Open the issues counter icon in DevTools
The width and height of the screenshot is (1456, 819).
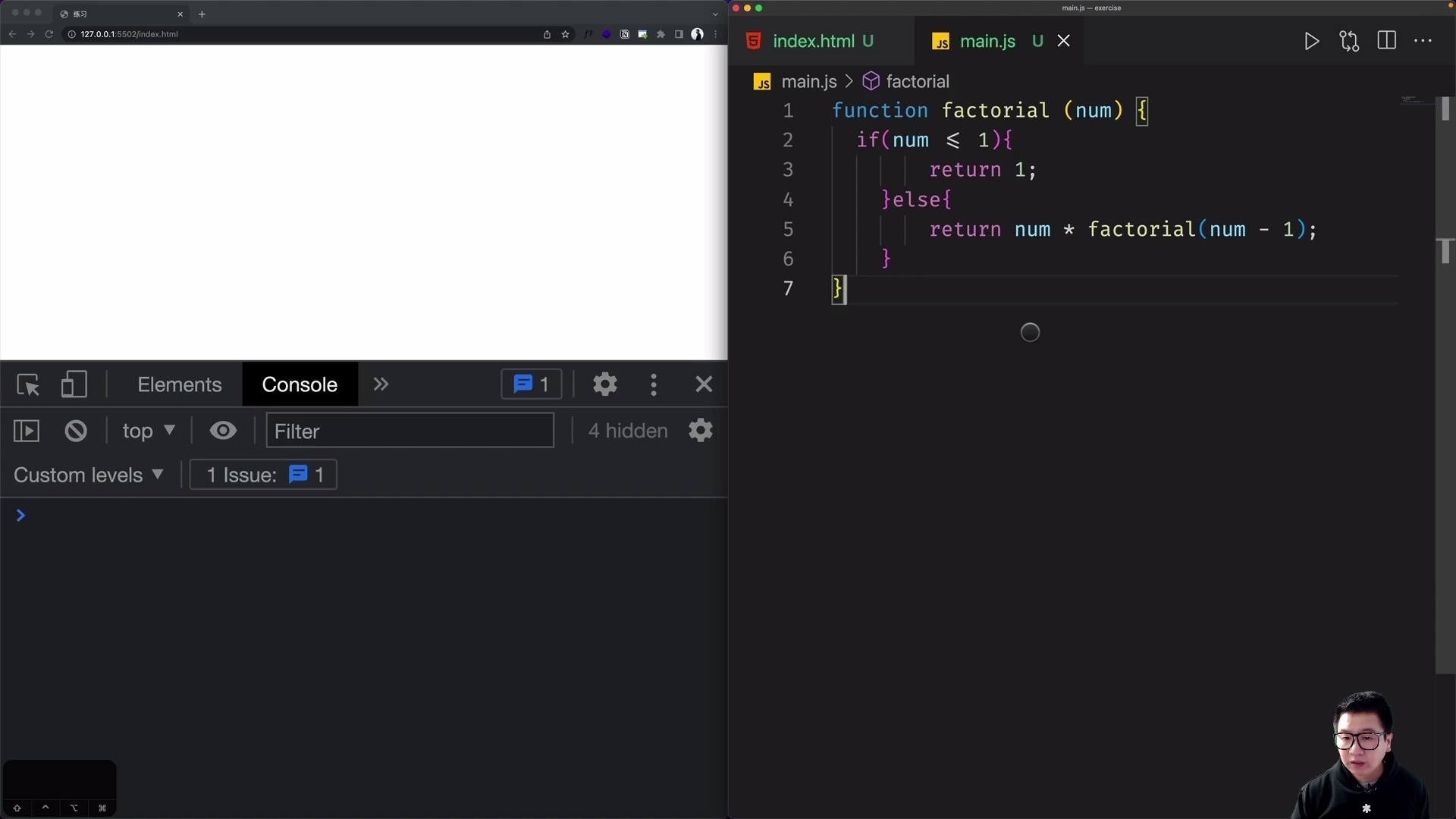pos(530,384)
